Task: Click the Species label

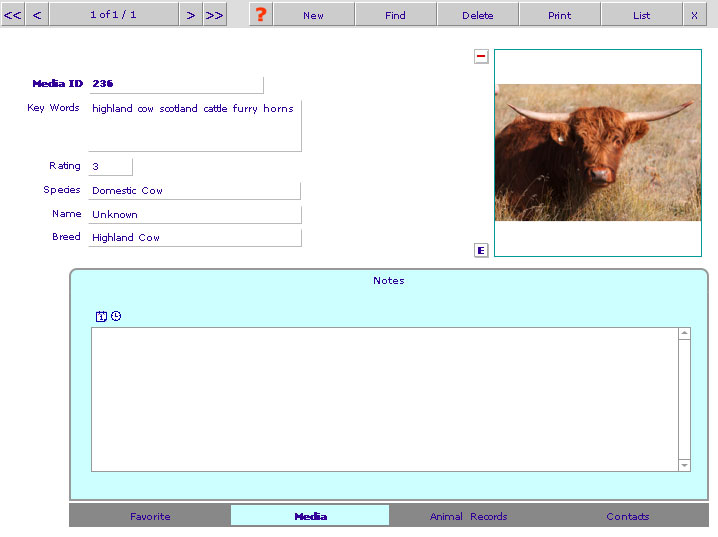Action: [62, 190]
